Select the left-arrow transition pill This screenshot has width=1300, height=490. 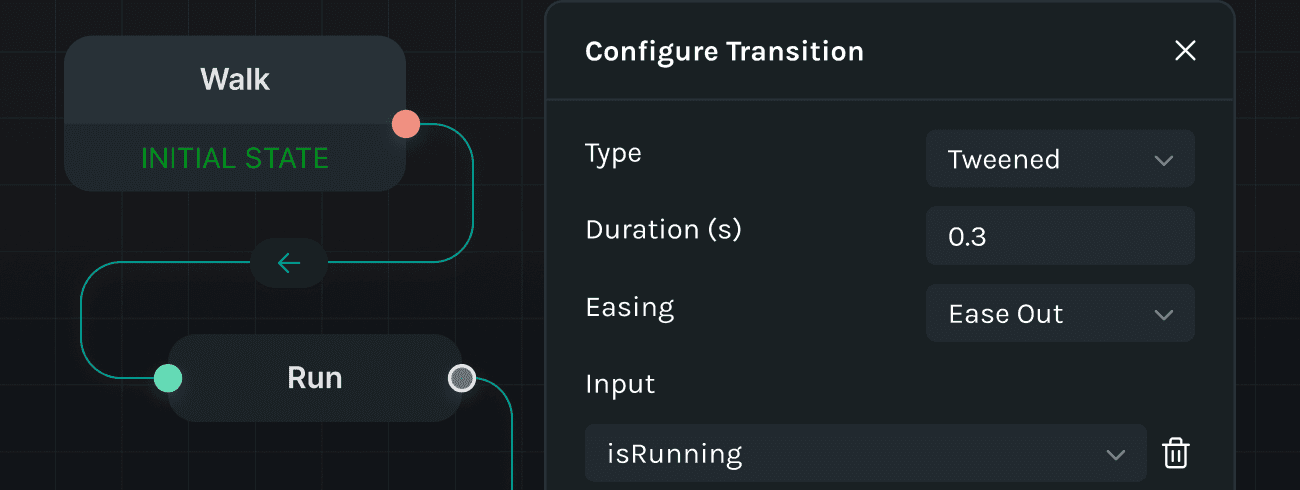pyautogui.click(x=288, y=263)
